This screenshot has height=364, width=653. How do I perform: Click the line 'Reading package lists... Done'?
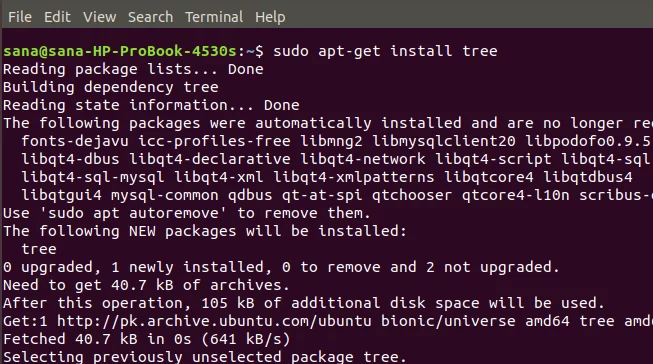click(133, 69)
